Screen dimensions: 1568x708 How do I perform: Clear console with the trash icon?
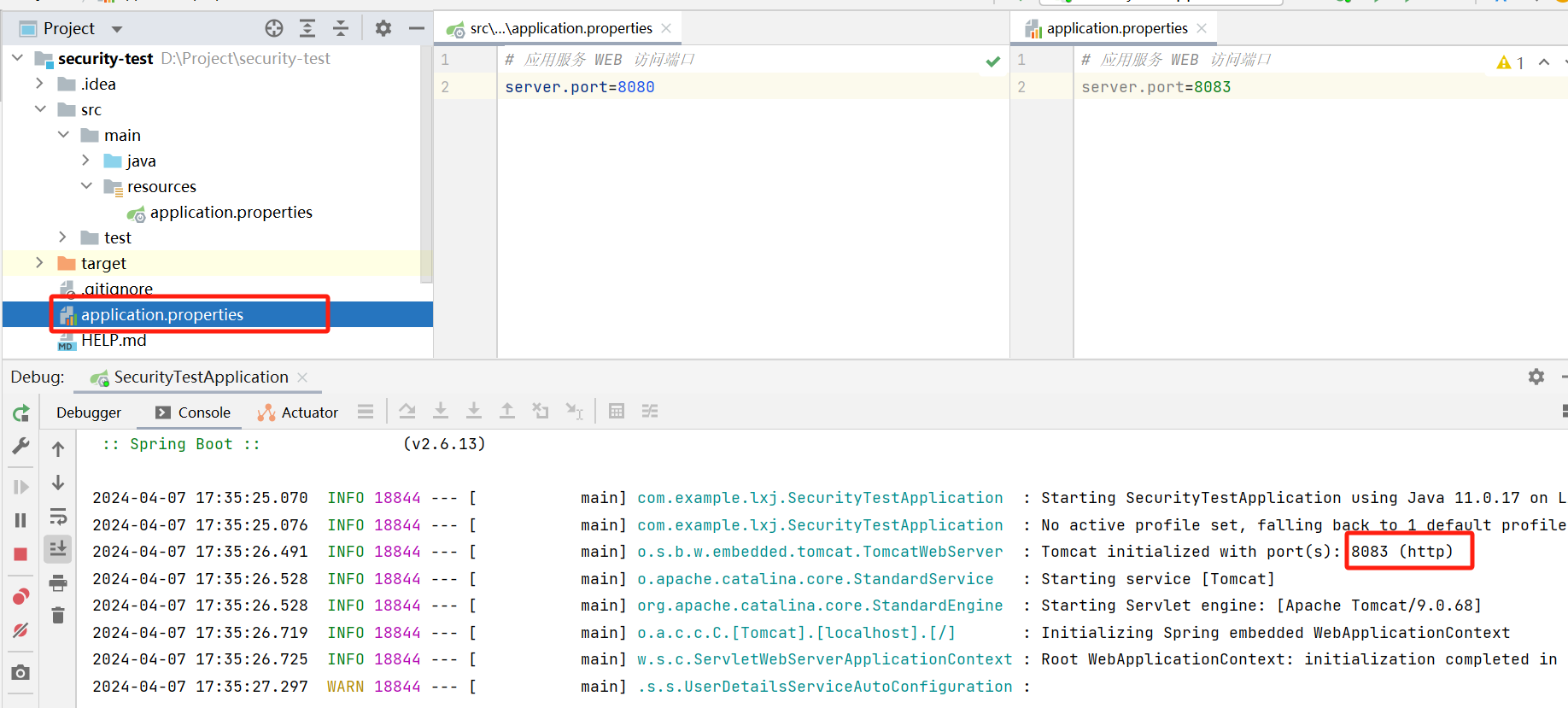pos(58,616)
